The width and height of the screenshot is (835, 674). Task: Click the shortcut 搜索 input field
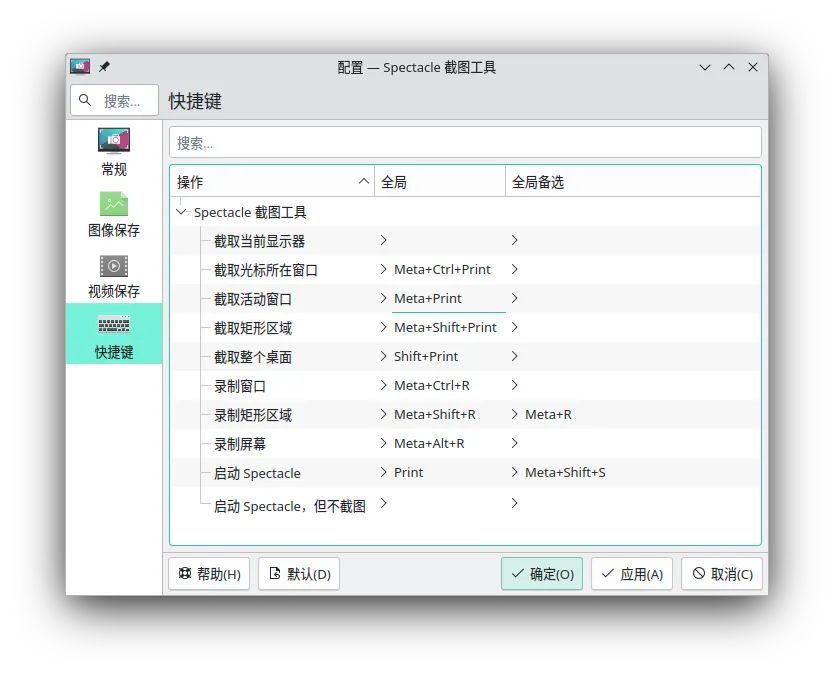(465, 142)
